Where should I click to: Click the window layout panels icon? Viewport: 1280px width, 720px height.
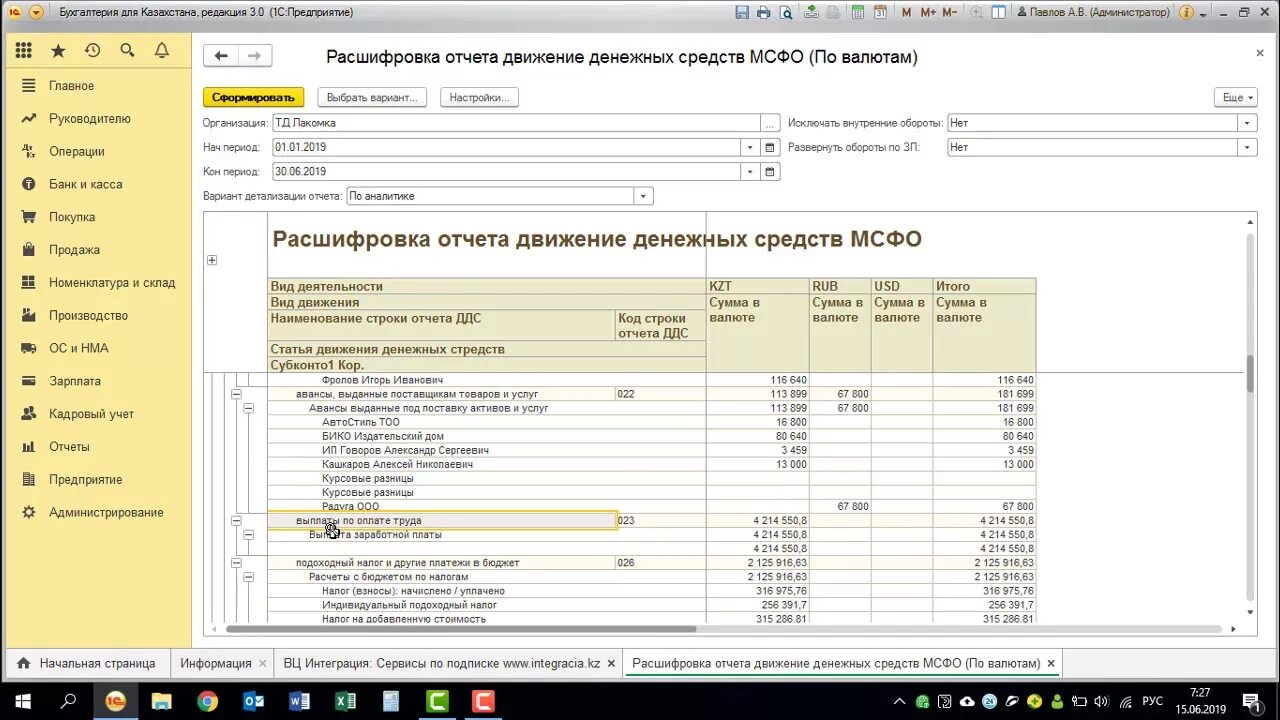tap(999, 13)
